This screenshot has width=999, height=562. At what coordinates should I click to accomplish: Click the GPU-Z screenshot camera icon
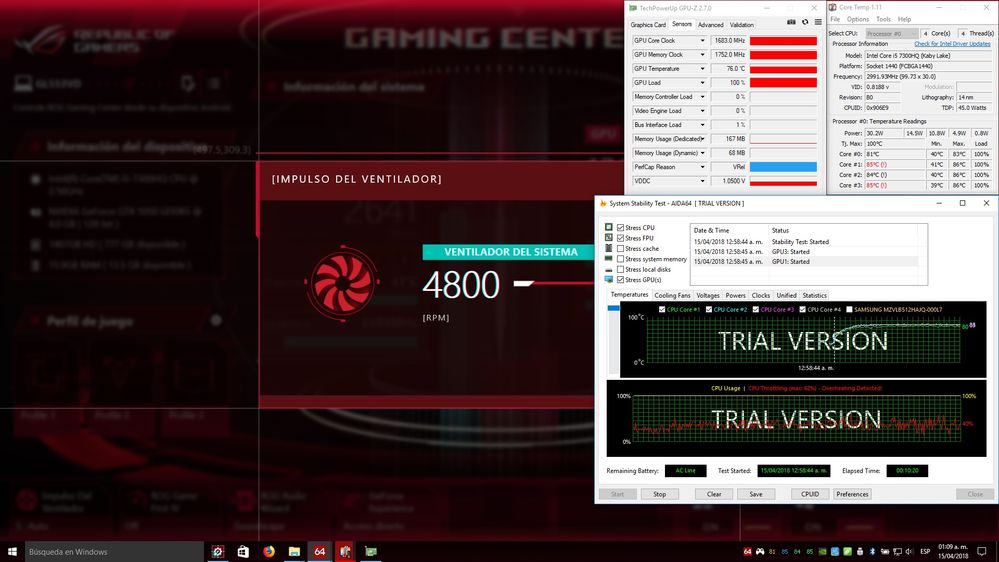click(791, 22)
